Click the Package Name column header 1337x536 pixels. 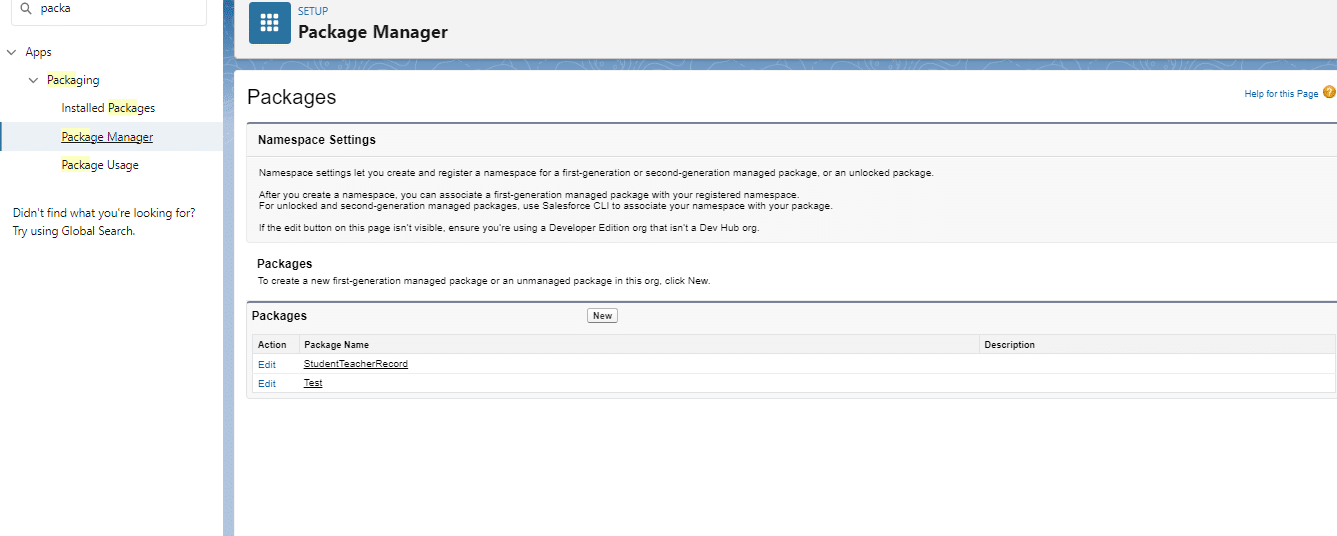point(336,345)
